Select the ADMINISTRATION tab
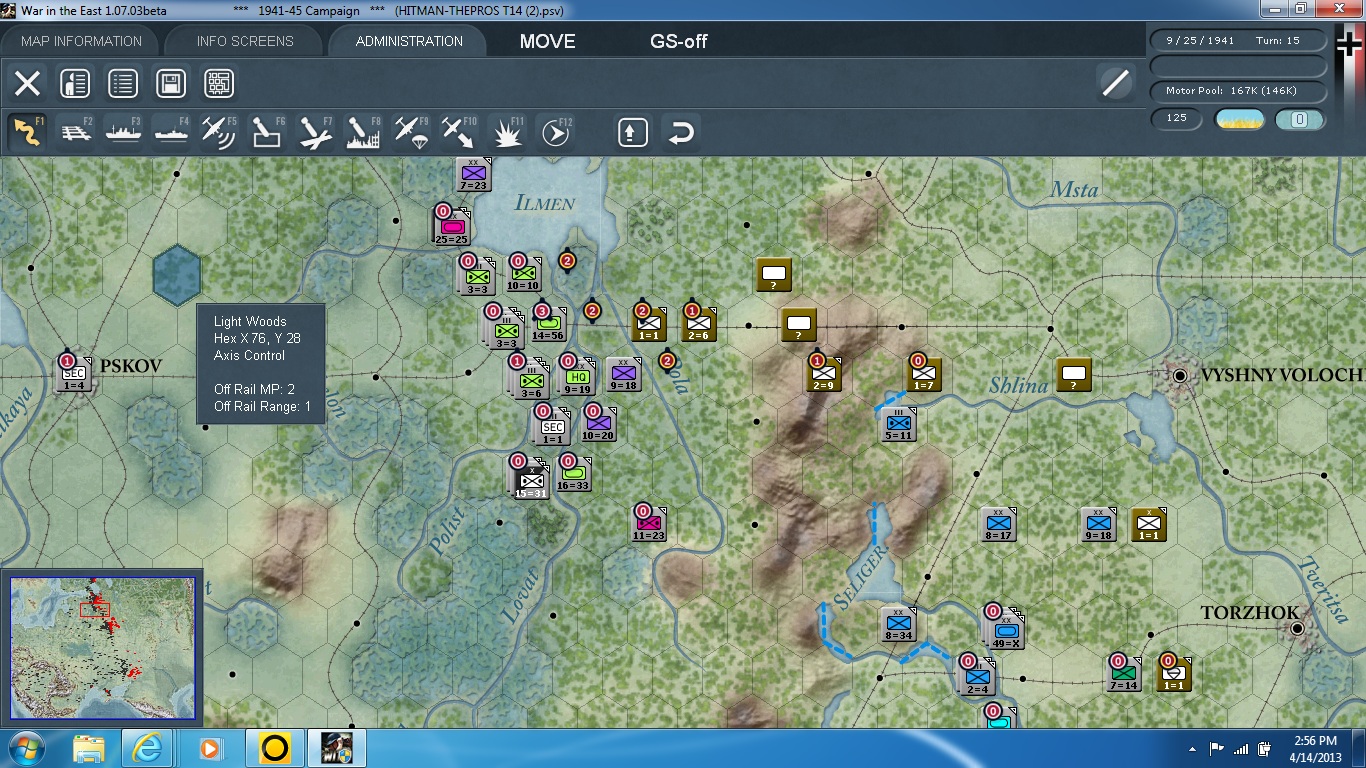This screenshot has width=1366, height=768. [x=409, y=41]
